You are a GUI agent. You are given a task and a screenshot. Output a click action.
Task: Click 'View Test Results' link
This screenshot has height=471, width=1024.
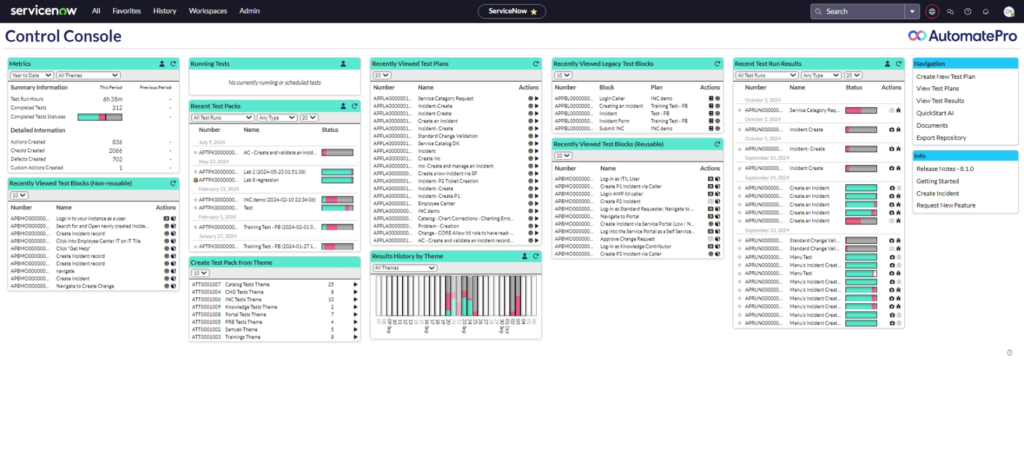940,101
